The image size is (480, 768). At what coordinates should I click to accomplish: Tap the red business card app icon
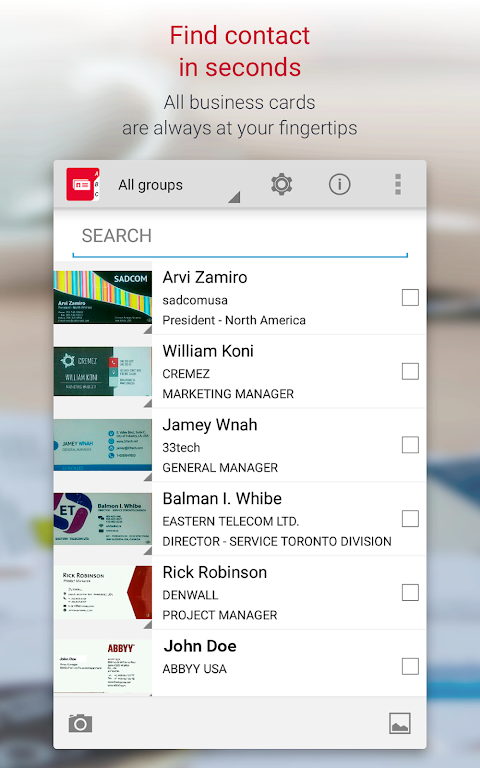[x=83, y=184]
